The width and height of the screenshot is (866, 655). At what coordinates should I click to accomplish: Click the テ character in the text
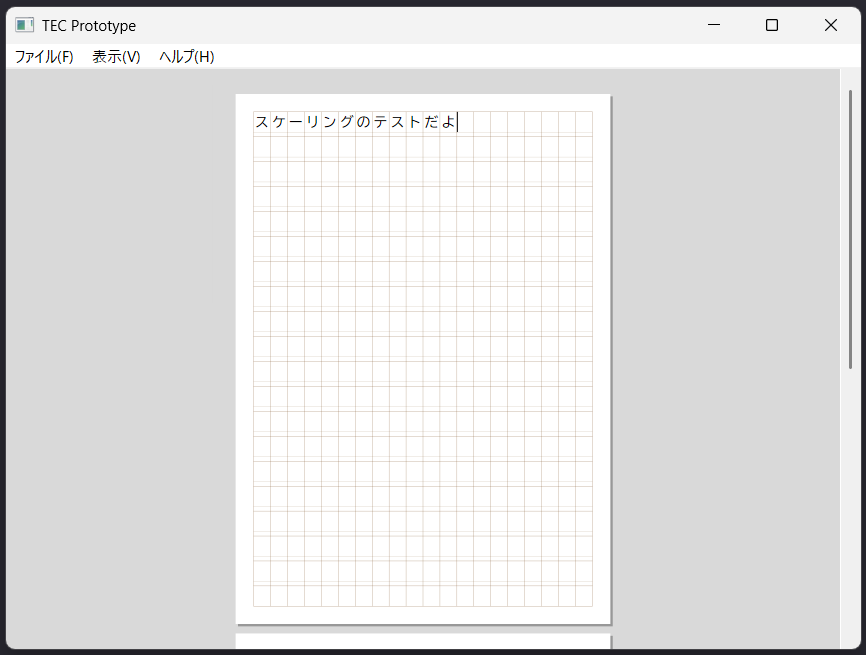coord(381,122)
